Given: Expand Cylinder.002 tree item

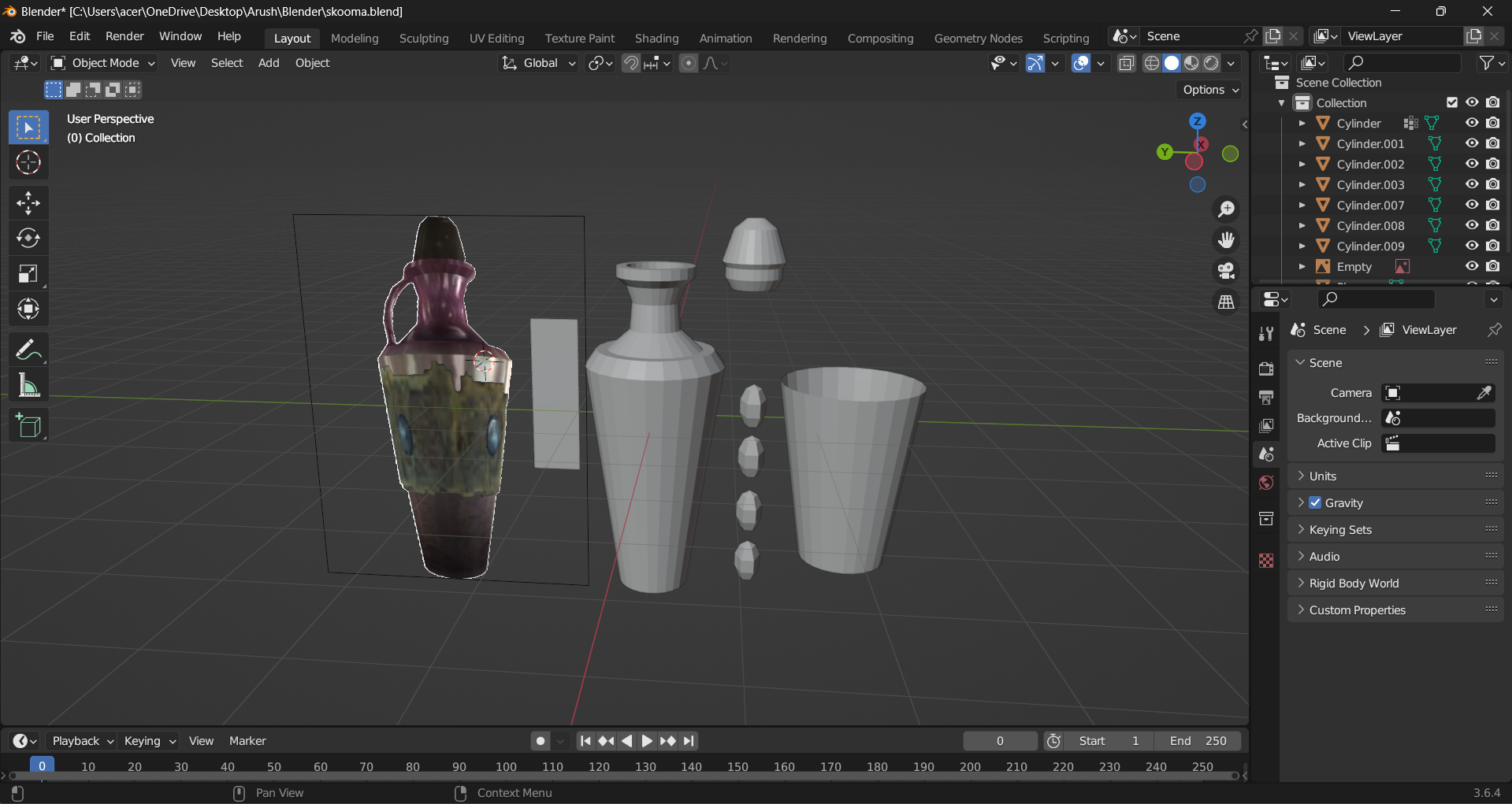Looking at the screenshot, I should coord(1302,164).
